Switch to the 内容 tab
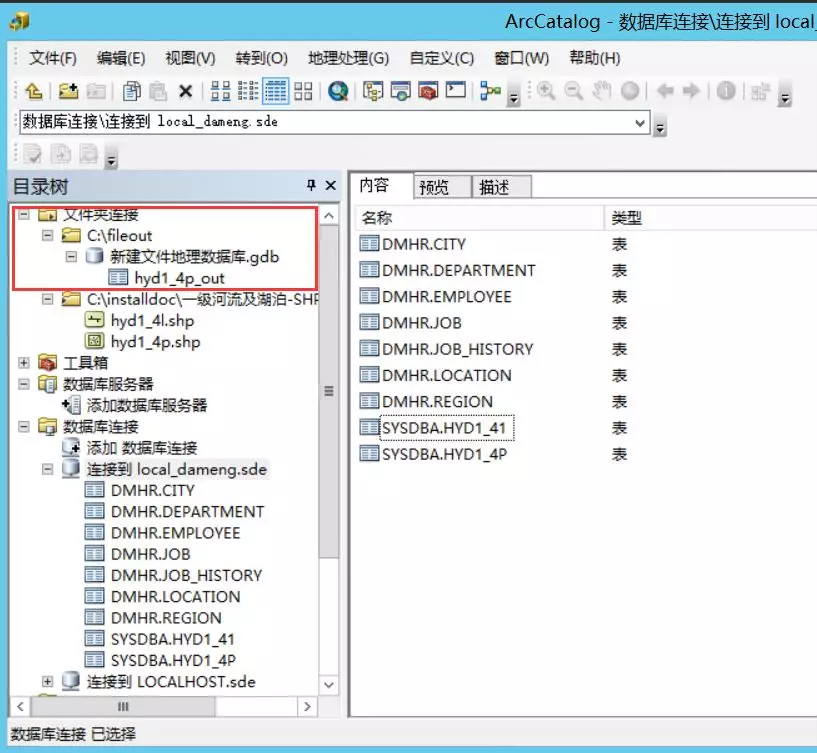This screenshot has width=817, height=753. (381, 186)
